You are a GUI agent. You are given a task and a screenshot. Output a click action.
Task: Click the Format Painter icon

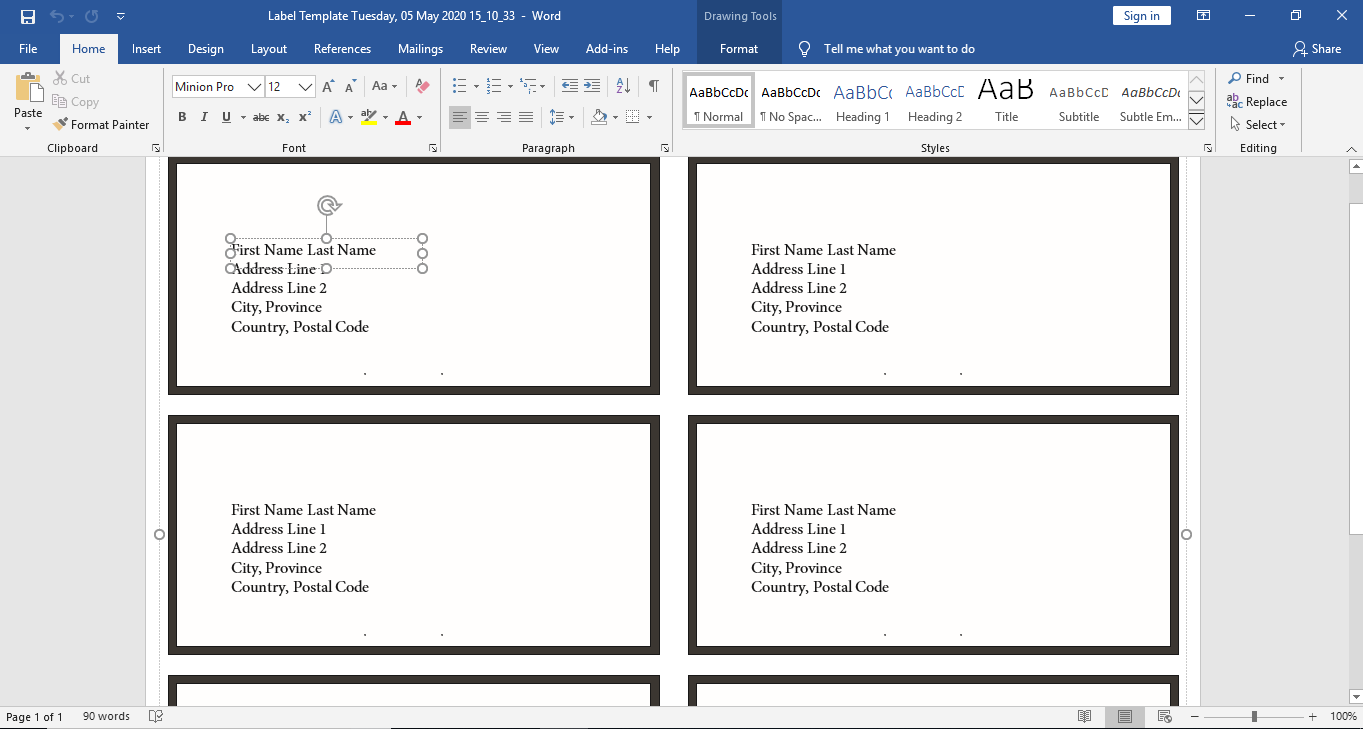click(x=61, y=125)
